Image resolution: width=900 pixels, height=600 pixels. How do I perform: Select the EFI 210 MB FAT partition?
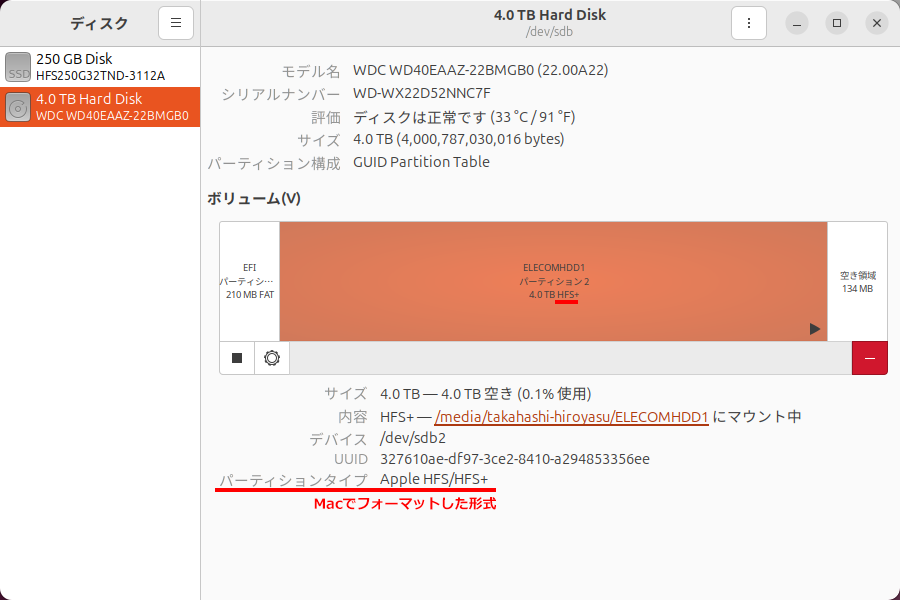click(x=249, y=282)
